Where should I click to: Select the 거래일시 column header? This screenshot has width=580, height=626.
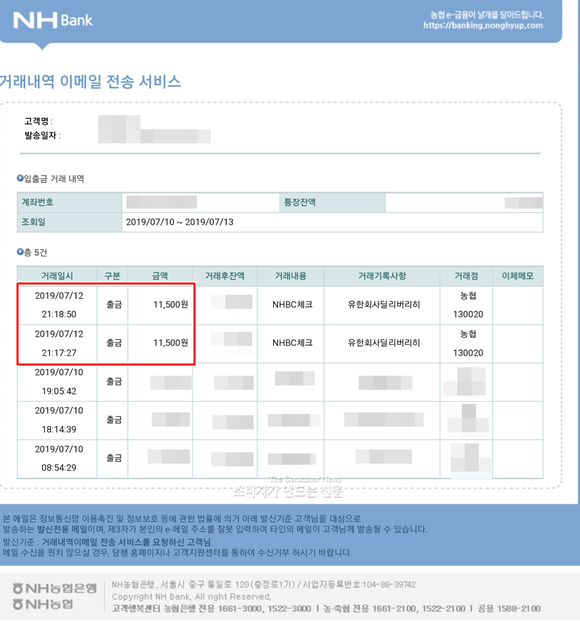pyautogui.click(x=57, y=276)
